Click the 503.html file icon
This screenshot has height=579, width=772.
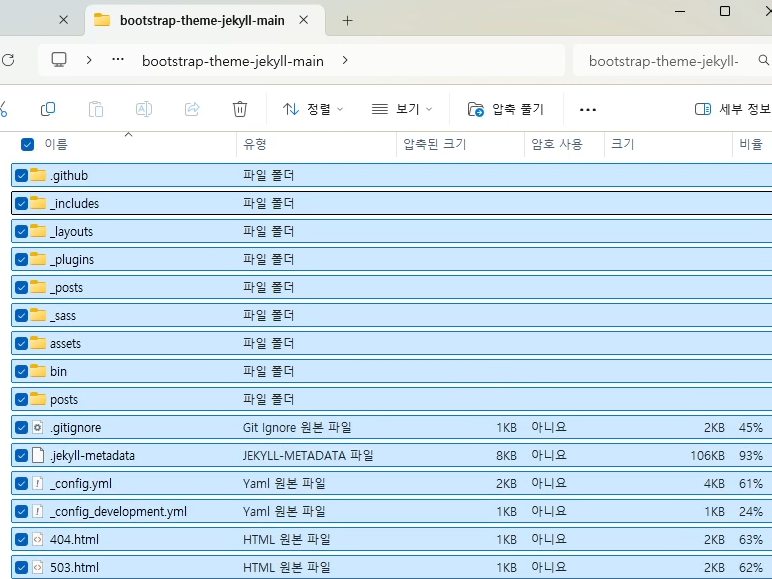pos(38,567)
